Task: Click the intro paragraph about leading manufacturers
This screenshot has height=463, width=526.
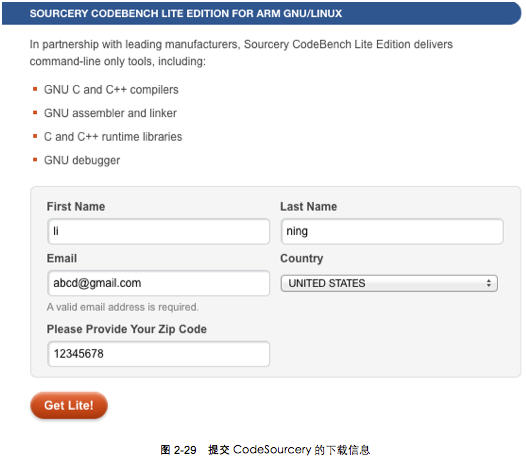Action: pos(241,53)
